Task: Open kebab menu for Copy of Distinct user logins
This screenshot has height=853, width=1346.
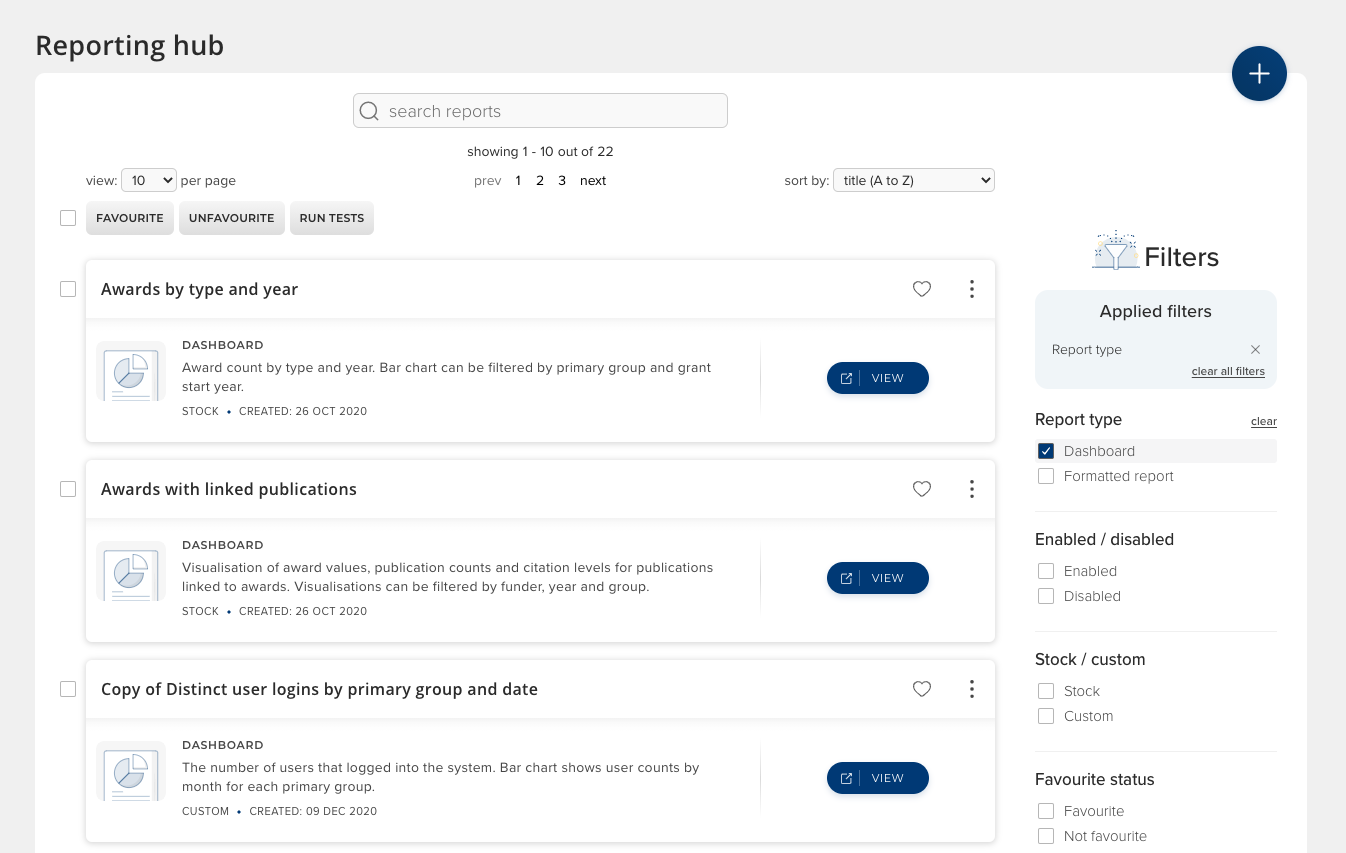Action: (971, 689)
